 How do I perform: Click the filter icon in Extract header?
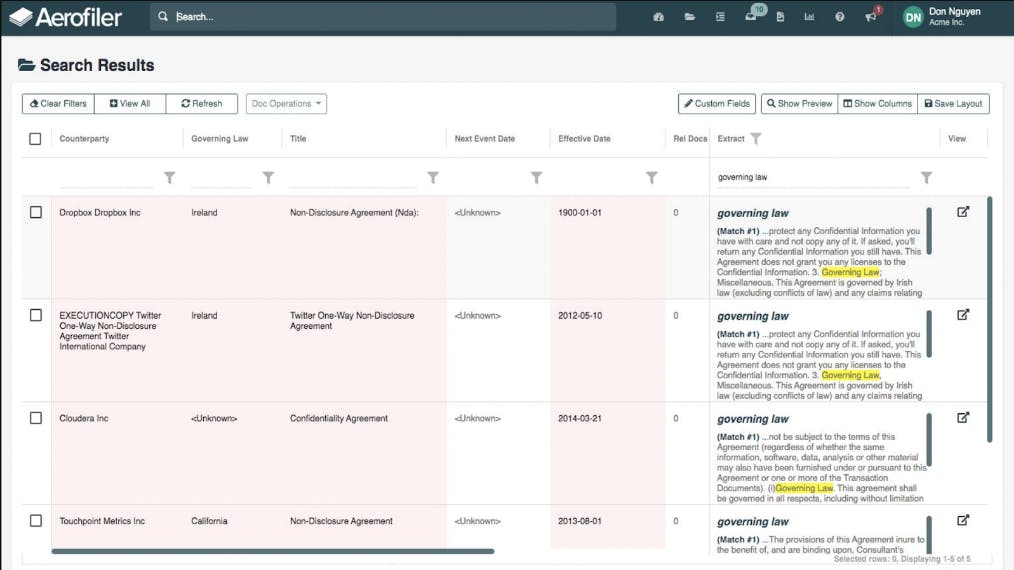coord(756,139)
